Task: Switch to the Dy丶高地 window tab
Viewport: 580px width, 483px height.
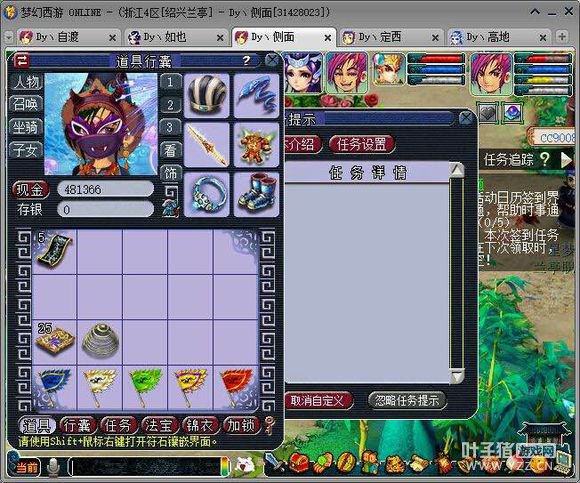Action: coord(498,37)
